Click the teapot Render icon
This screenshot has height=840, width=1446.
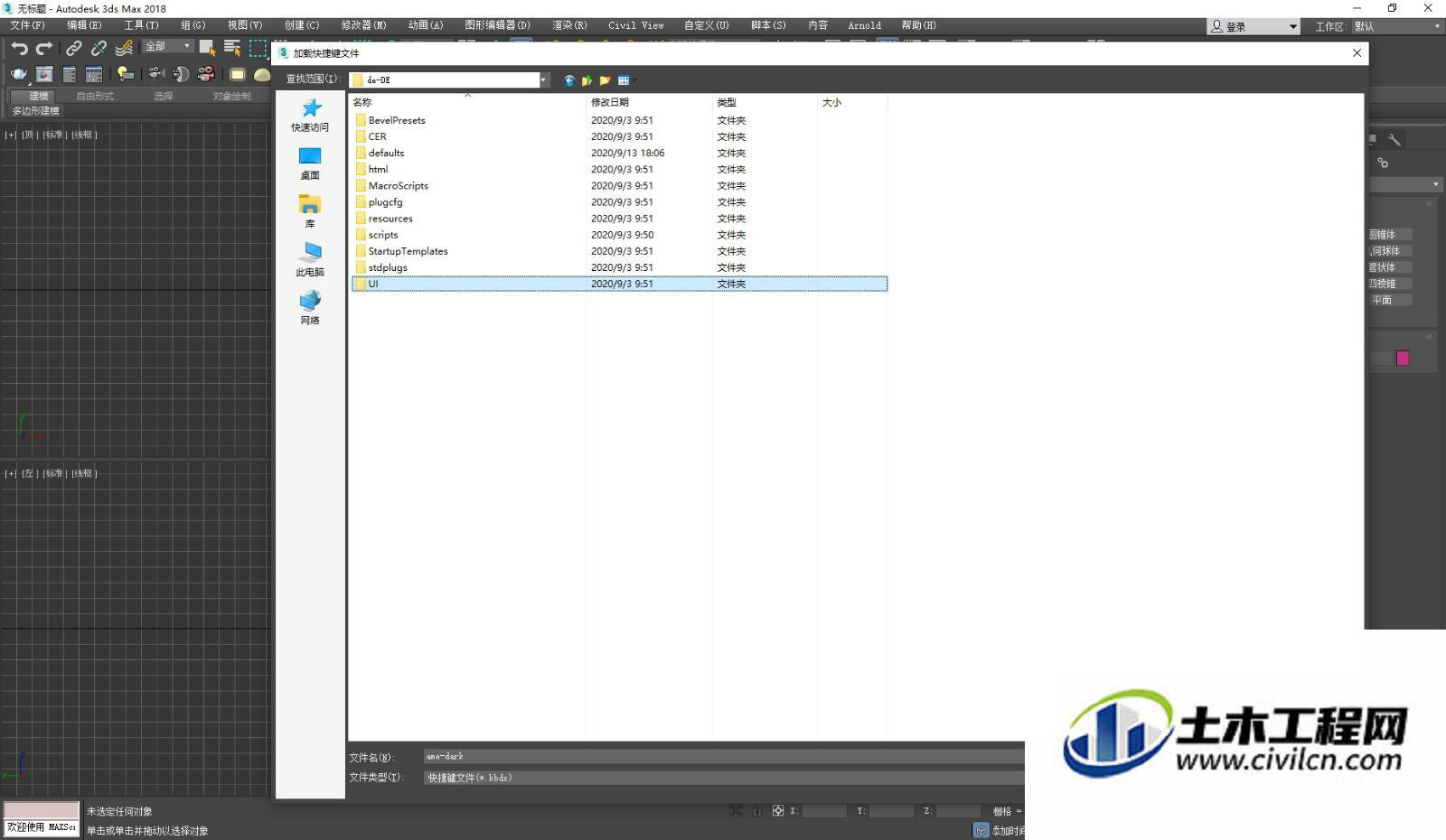pyautogui.click(x=19, y=74)
